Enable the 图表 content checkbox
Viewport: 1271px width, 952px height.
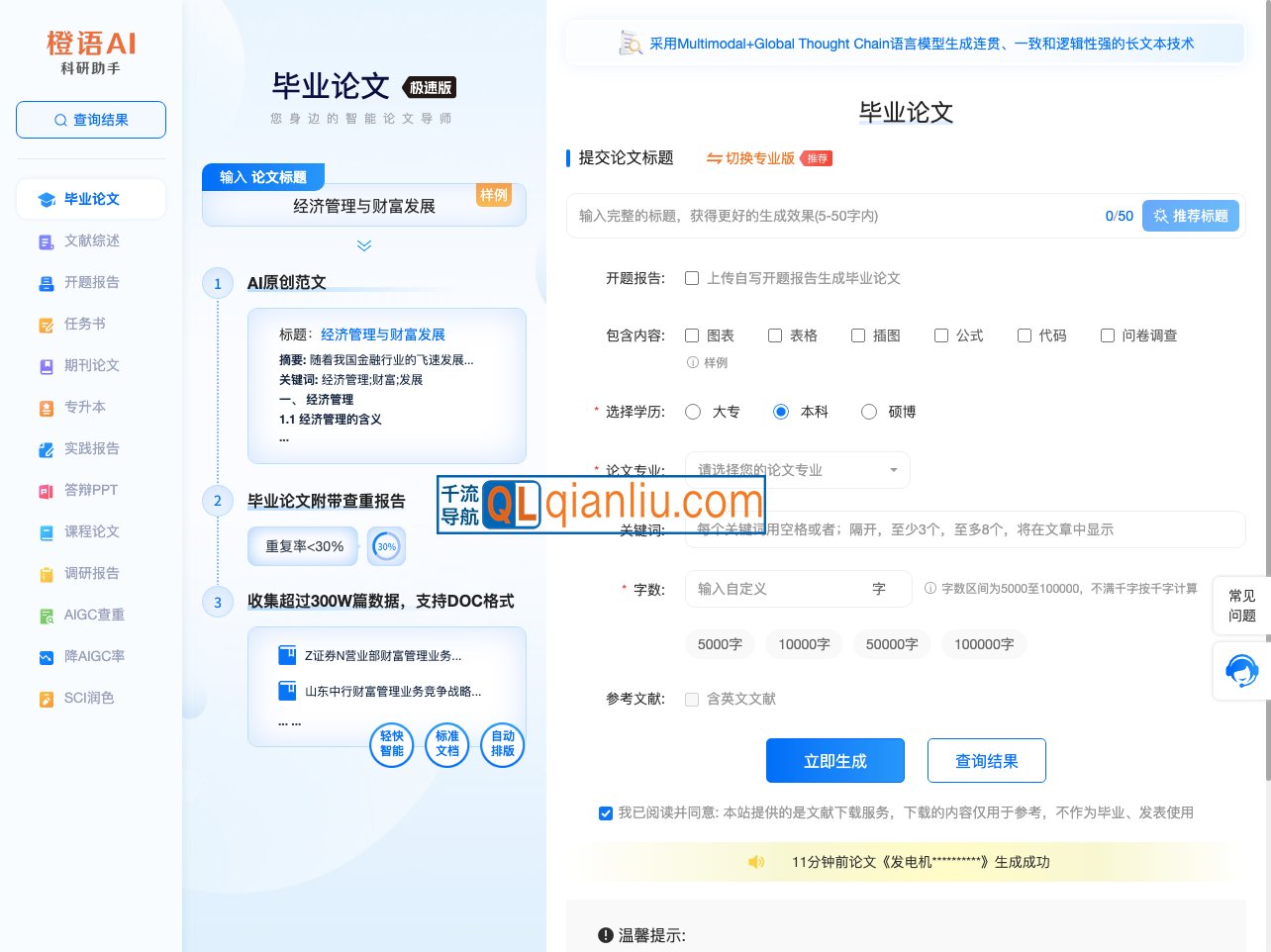691,335
